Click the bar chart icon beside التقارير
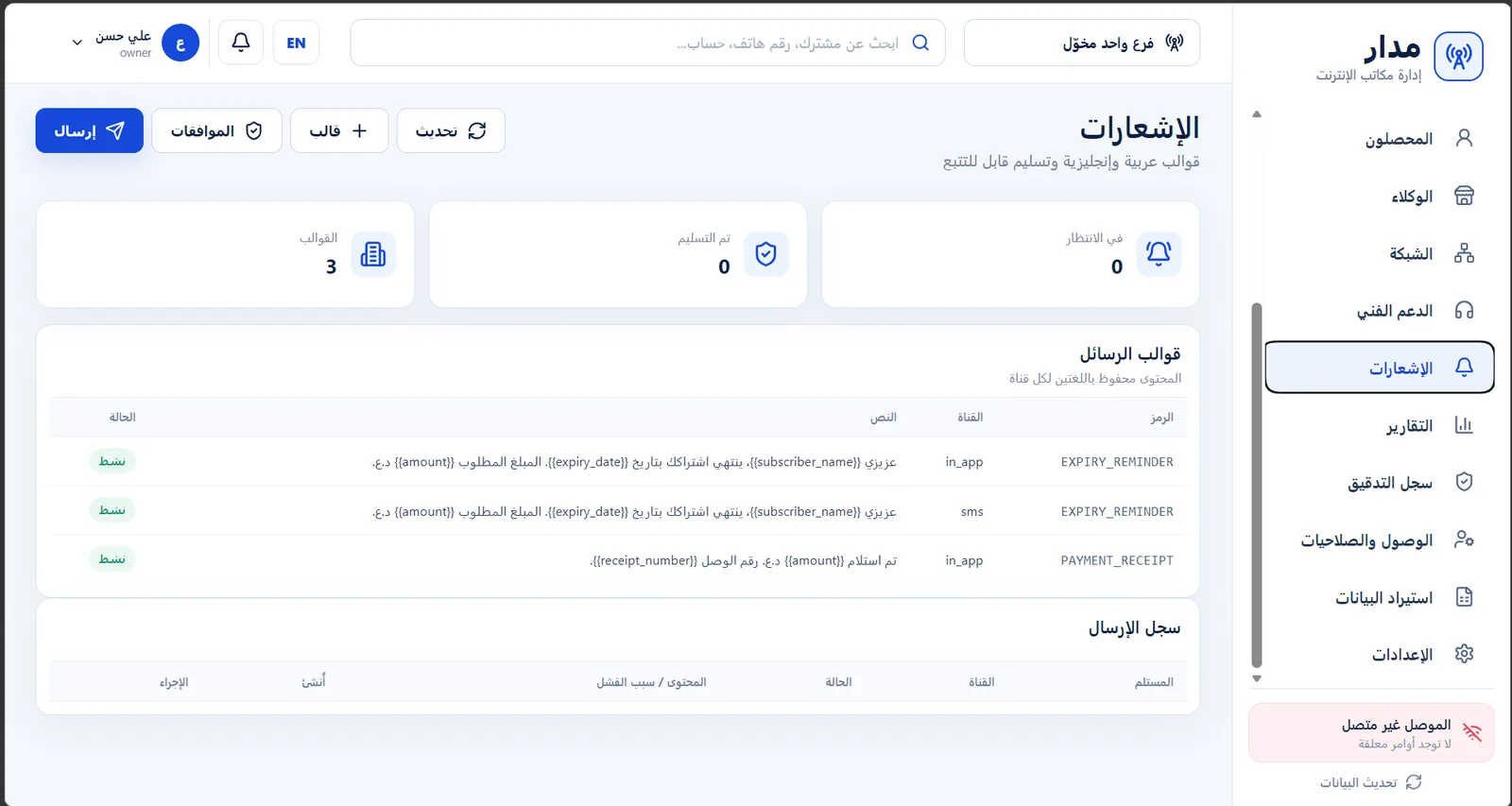 pyautogui.click(x=1464, y=425)
